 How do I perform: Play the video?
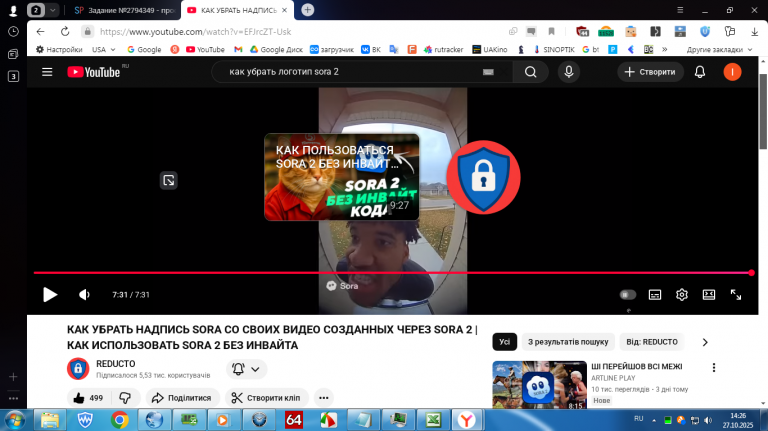click(x=50, y=294)
